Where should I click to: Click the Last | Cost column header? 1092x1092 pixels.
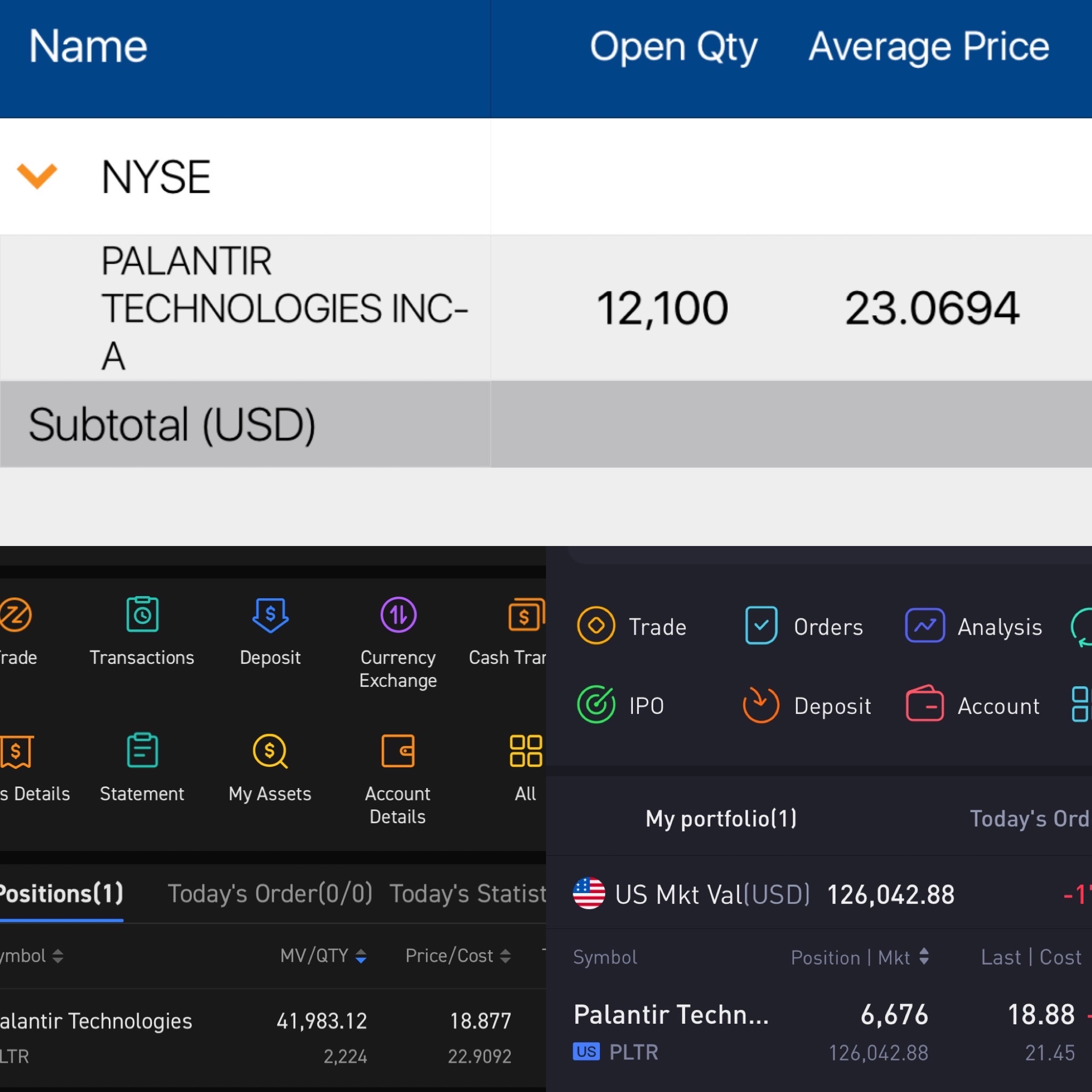tap(1031, 957)
